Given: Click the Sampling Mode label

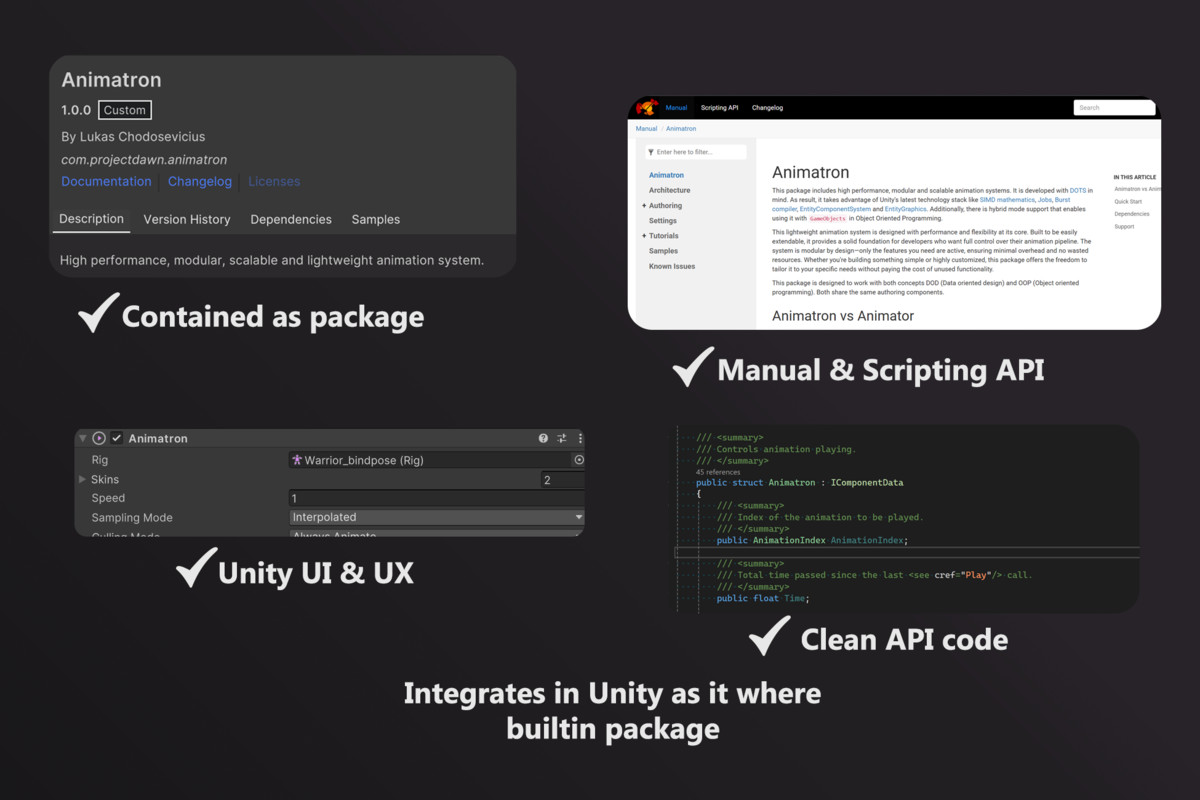Looking at the screenshot, I should pos(132,518).
